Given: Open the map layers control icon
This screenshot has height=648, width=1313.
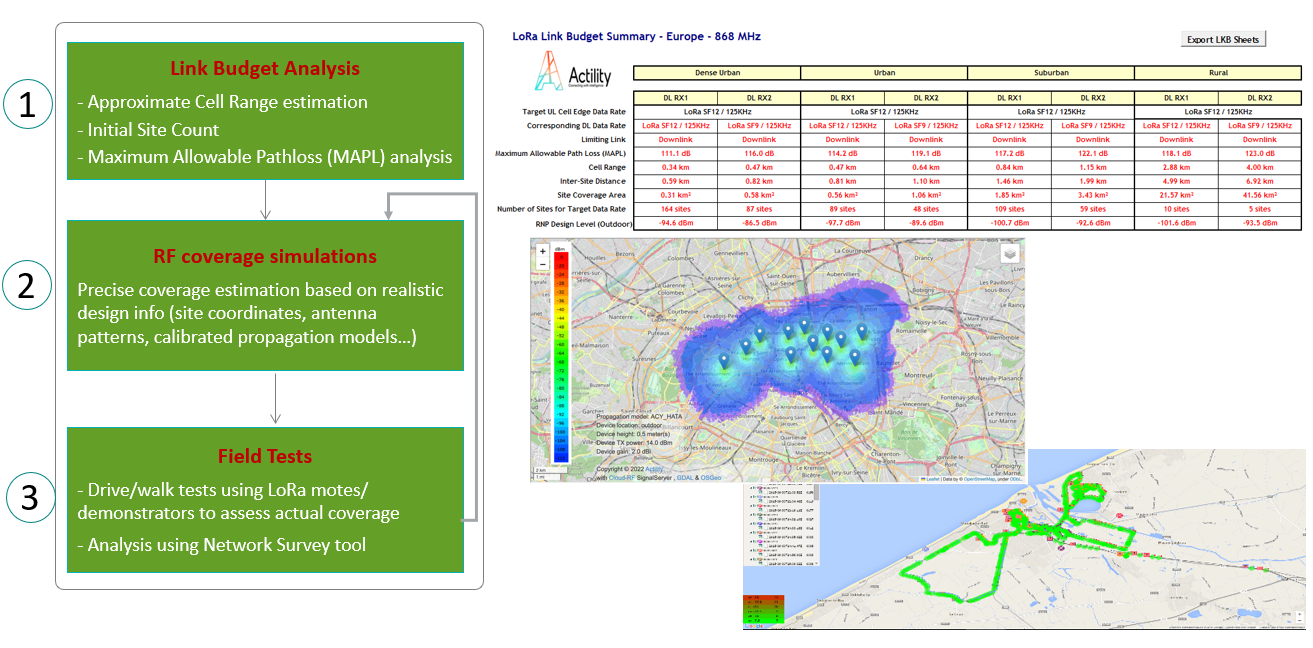Looking at the screenshot, I should click(1009, 254).
